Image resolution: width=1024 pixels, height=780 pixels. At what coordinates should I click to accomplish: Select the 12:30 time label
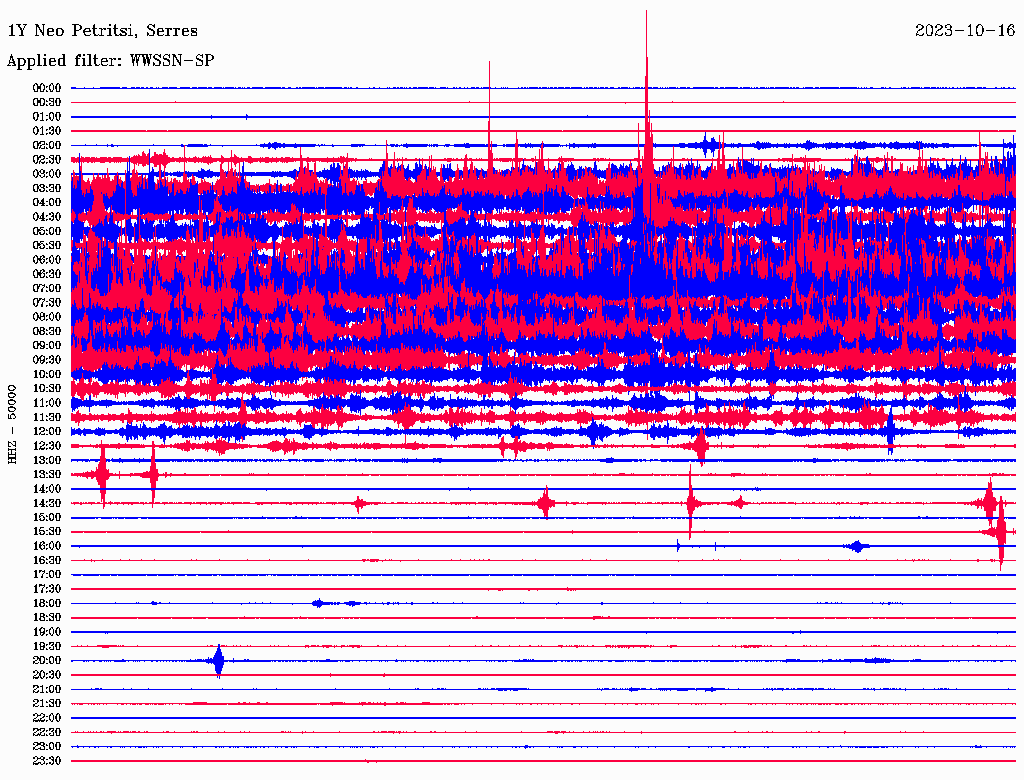point(48,446)
